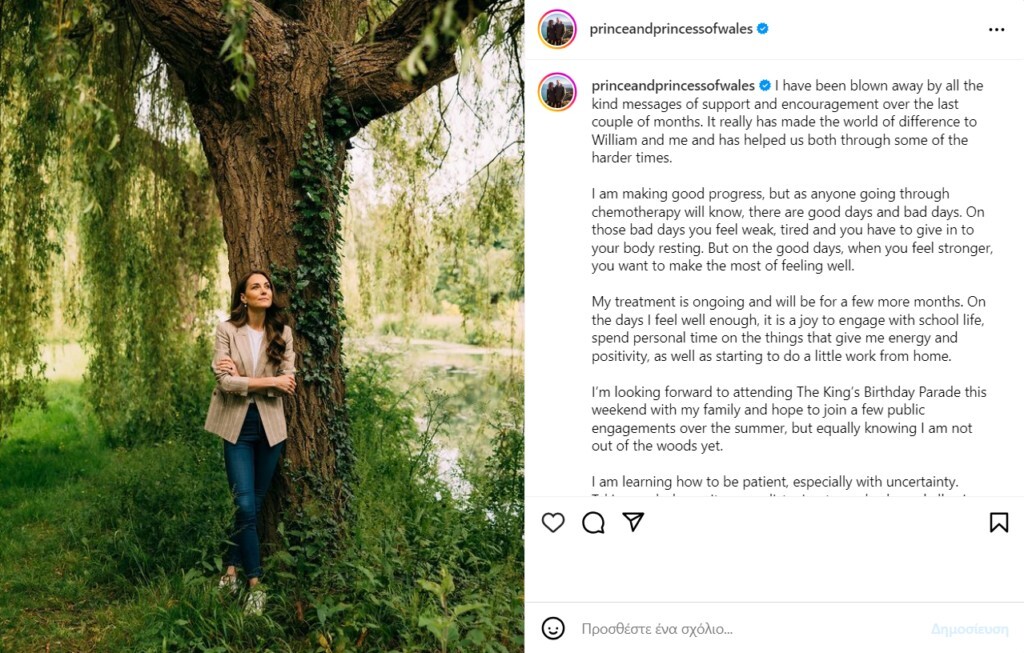Open the three-dot more options menu
Screen dimensions: 1024x653
click(996, 29)
